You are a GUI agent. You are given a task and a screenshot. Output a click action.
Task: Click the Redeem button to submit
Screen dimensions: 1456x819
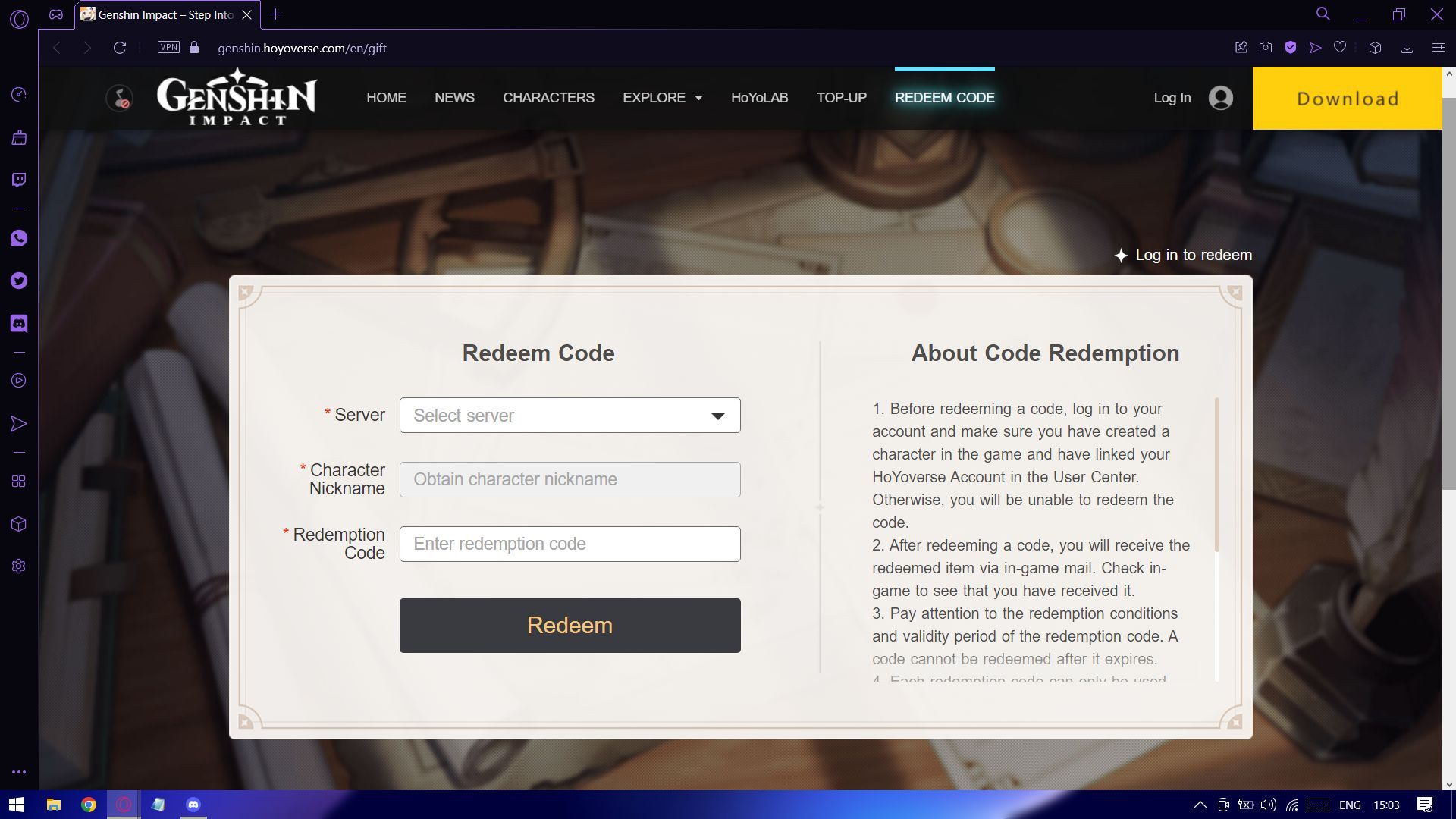pos(570,625)
